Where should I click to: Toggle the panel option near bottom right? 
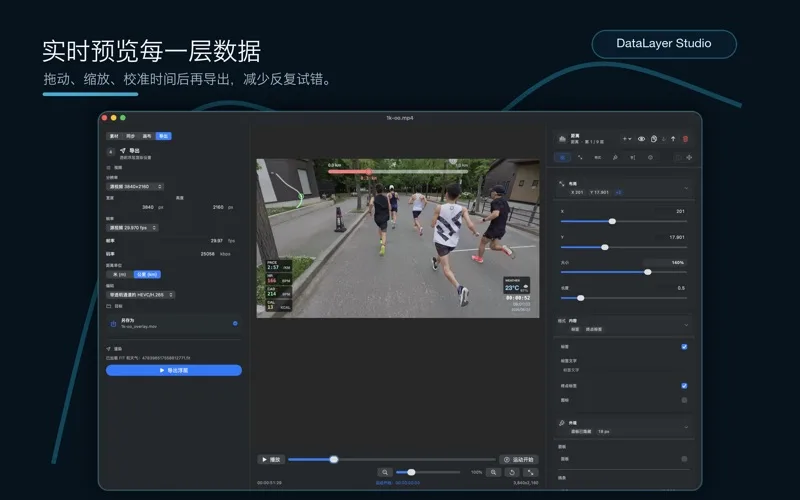click(684, 459)
